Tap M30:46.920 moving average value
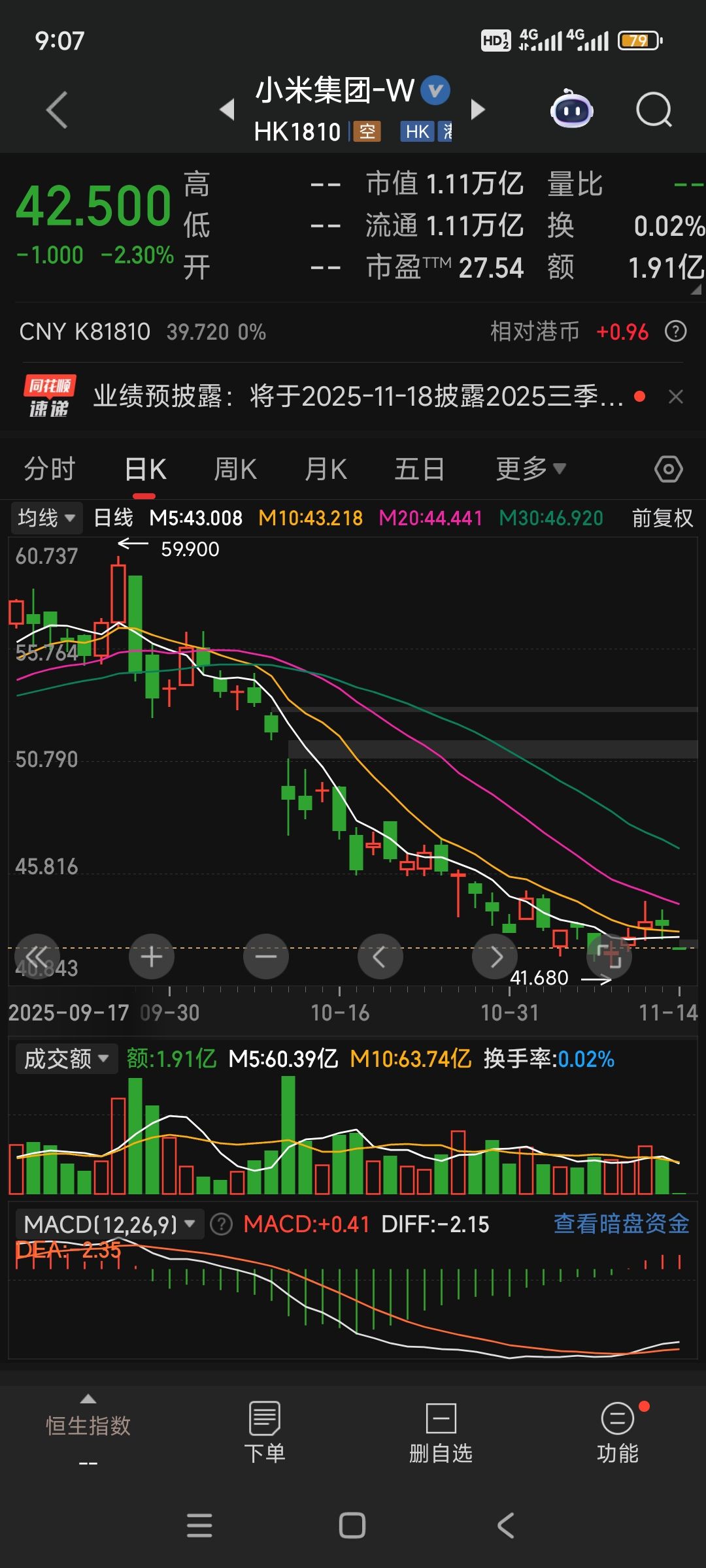Viewport: 706px width, 1568px height. pyautogui.click(x=551, y=518)
